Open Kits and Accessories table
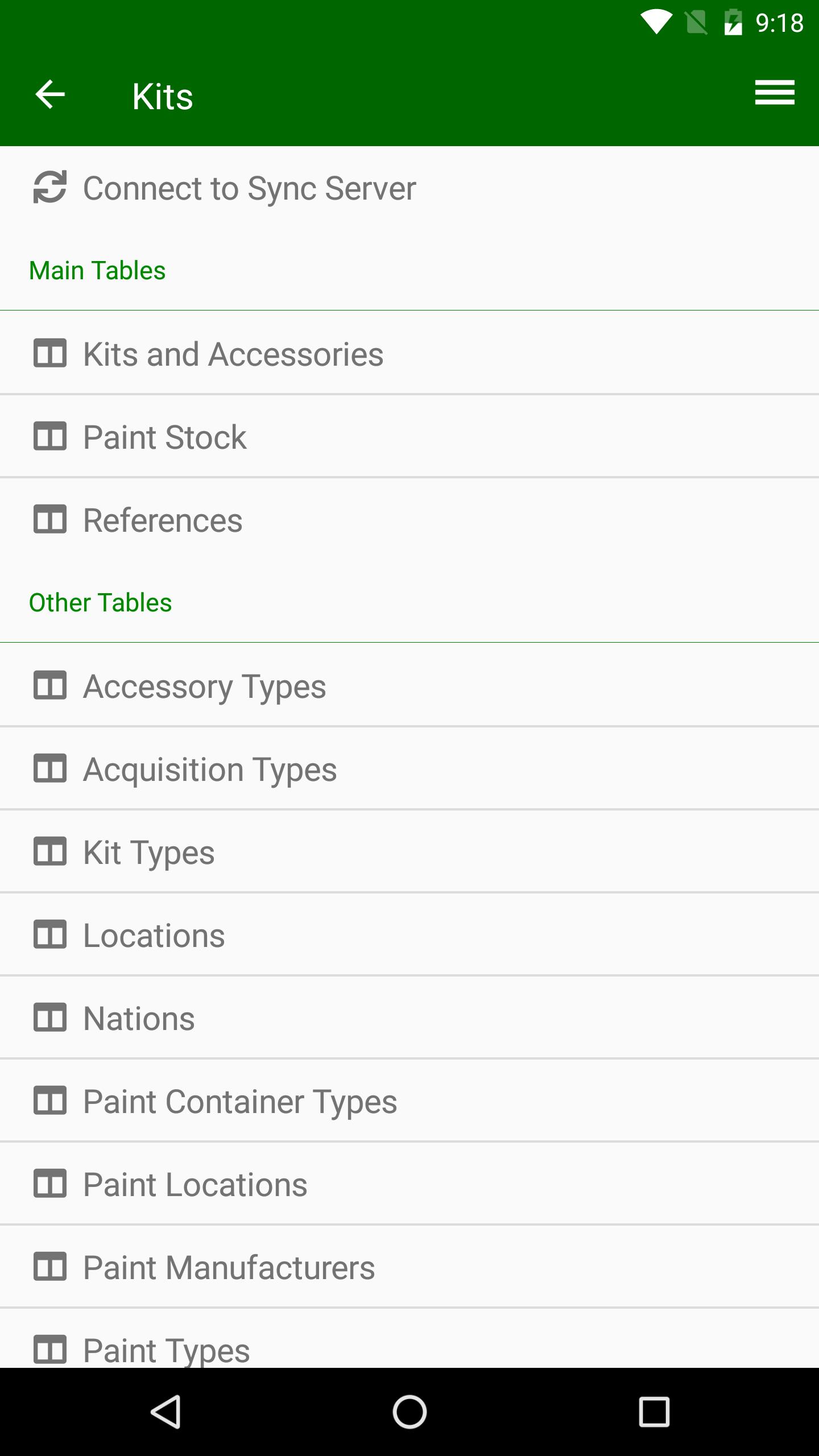 point(409,353)
